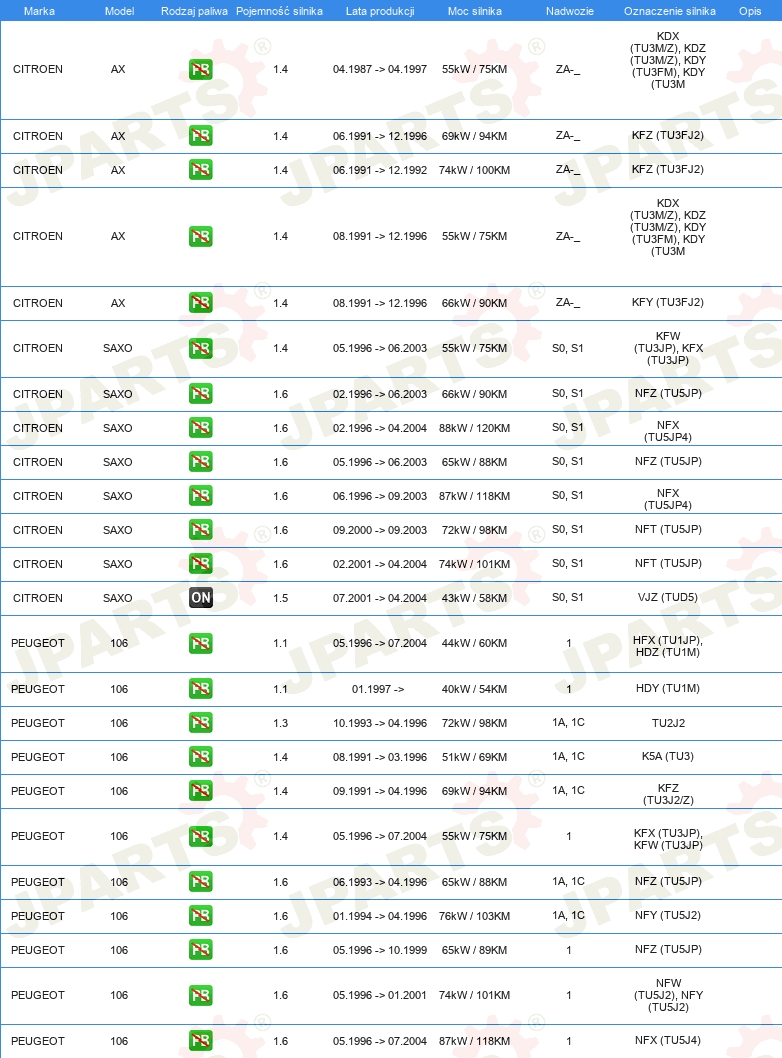Click petrol icon in Peugeot 106 55kW / 75KM row
This screenshot has width=782, height=1058.
pos(200,836)
